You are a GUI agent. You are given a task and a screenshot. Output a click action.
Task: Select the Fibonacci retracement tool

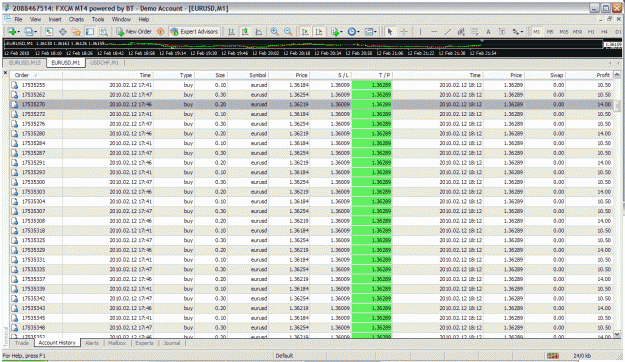pyautogui.click(x=474, y=31)
